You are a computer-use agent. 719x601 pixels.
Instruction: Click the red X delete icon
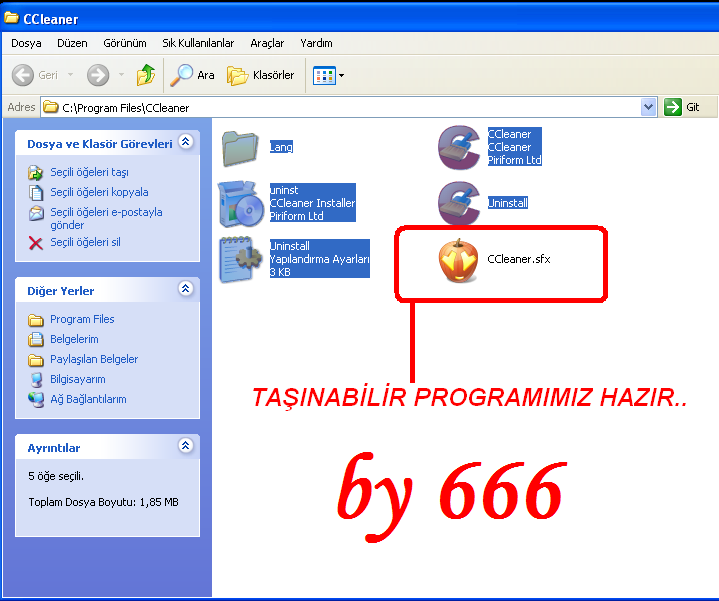(x=36, y=243)
